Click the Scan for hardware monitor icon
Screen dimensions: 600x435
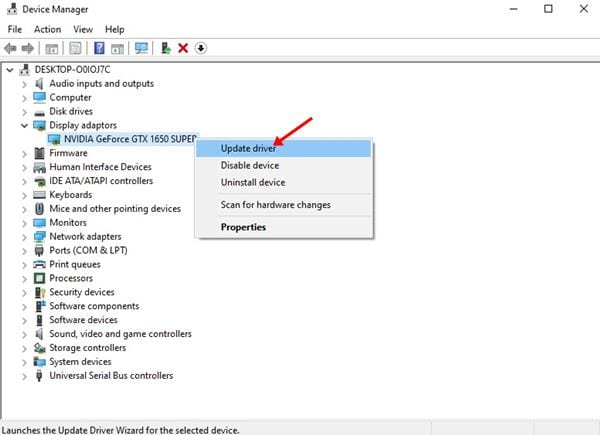pyautogui.click(x=141, y=48)
